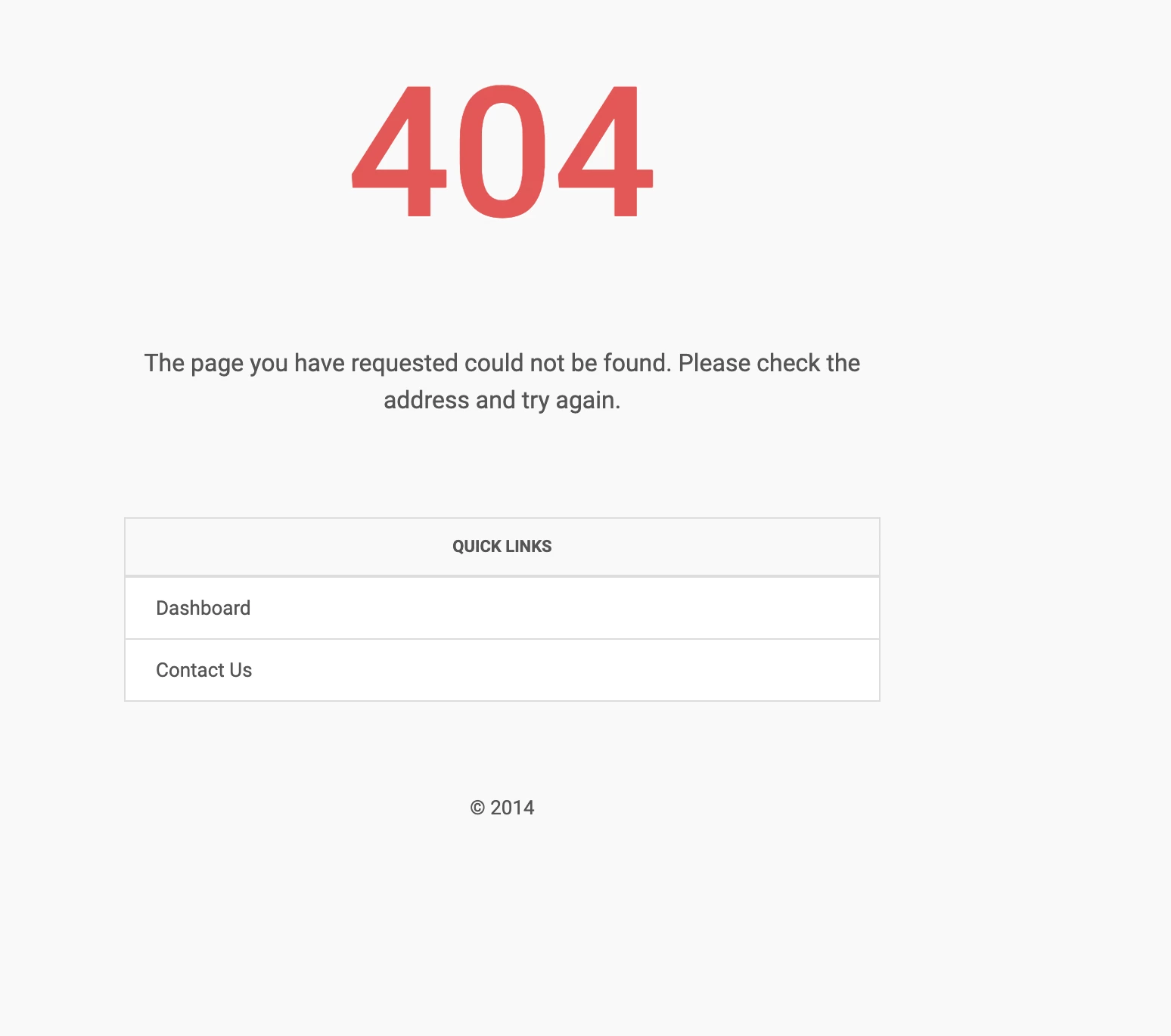Select the Contact Us list row
Screen dimensions: 1171x1036
[x=502, y=670]
